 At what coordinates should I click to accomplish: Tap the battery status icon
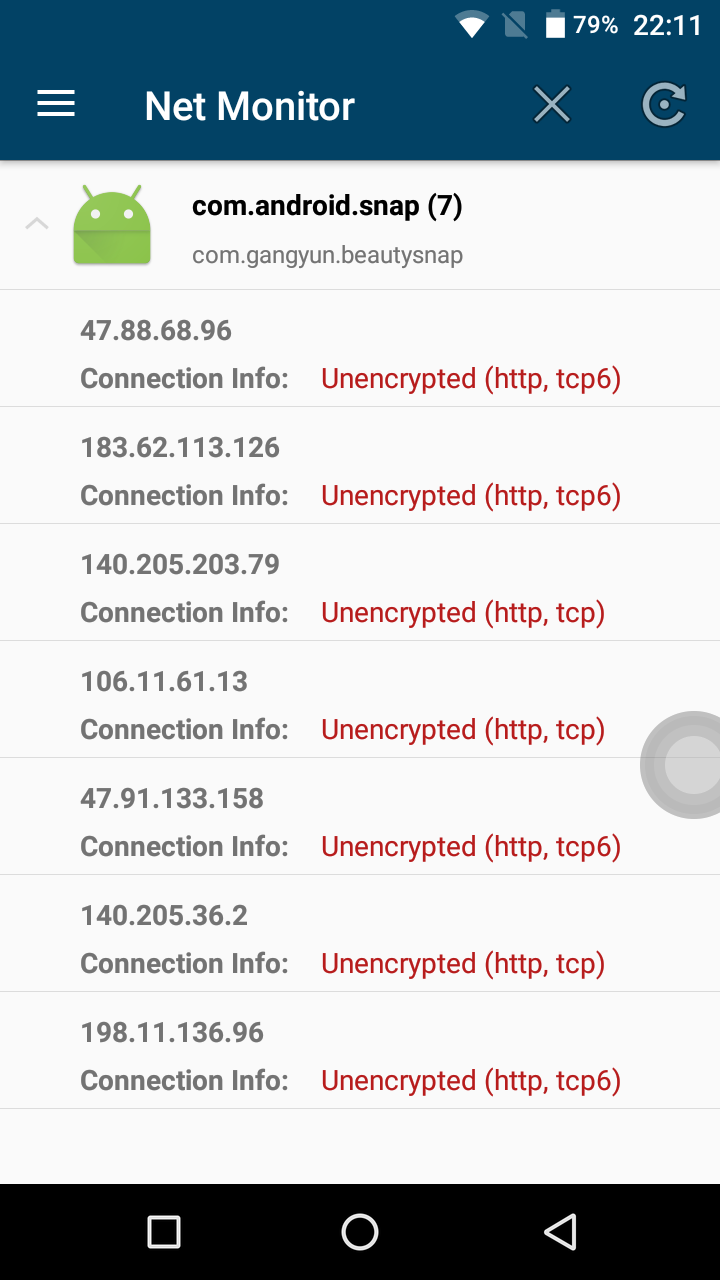click(555, 25)
